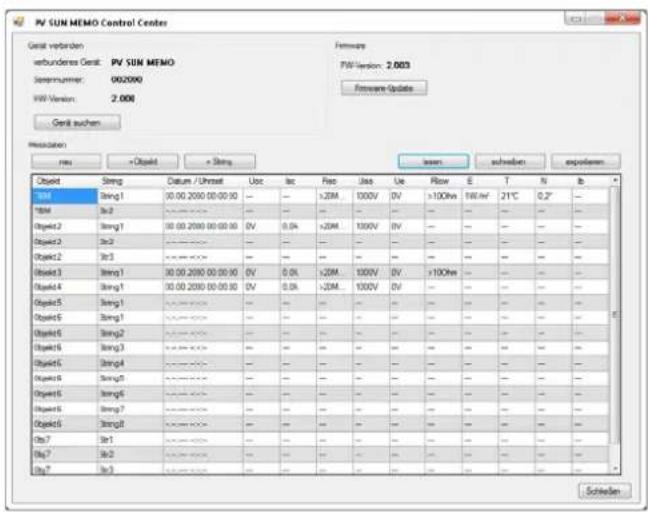
Task: Select the Str3 cell of Objekt2
Action: pyautogui.click(x=131, y=257)
